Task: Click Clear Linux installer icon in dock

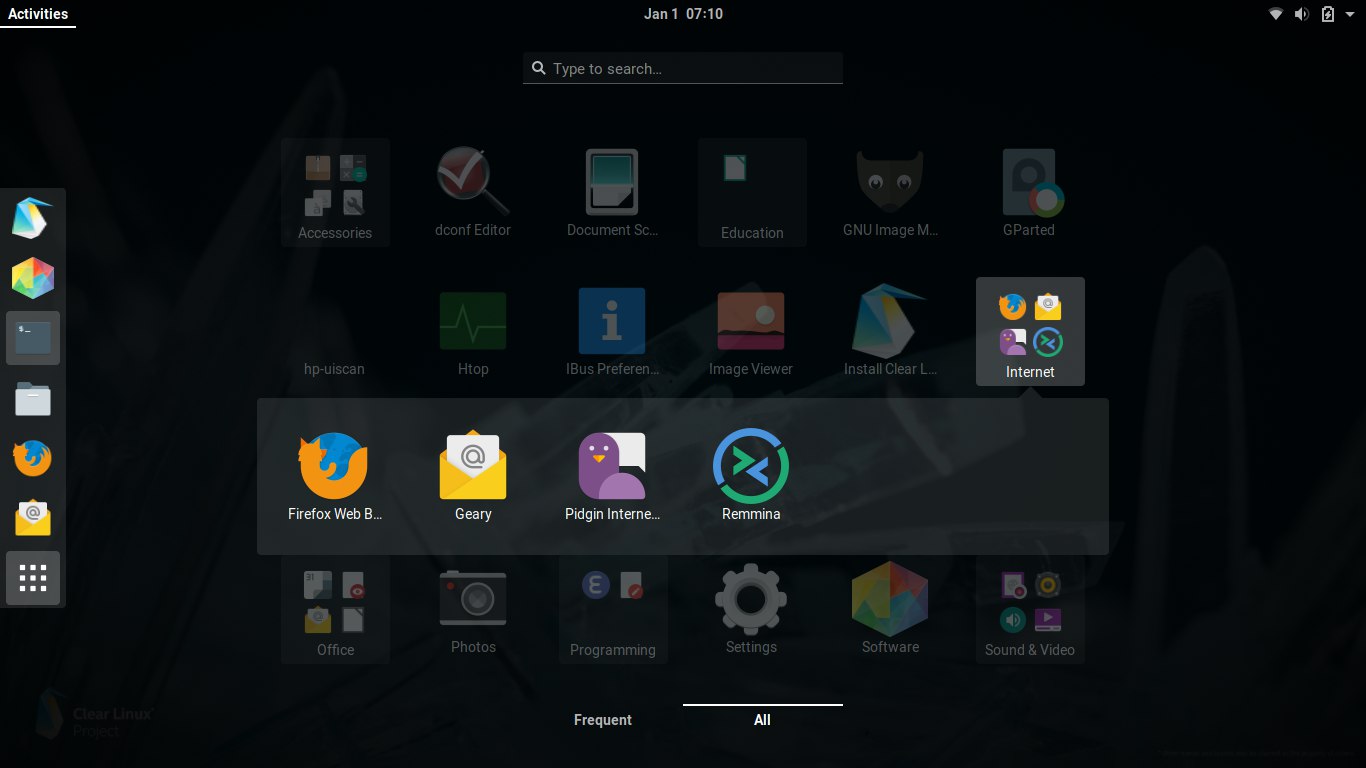Action: tap(33, 218)
